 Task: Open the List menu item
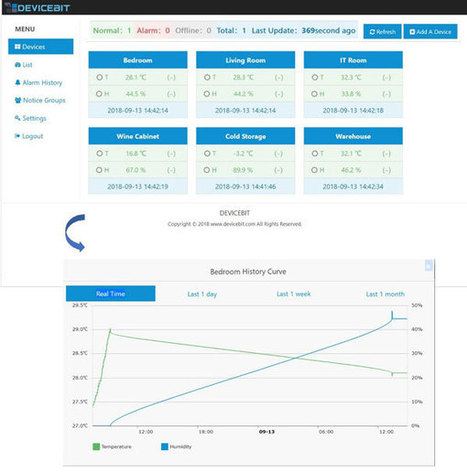(x=24, y=65)
